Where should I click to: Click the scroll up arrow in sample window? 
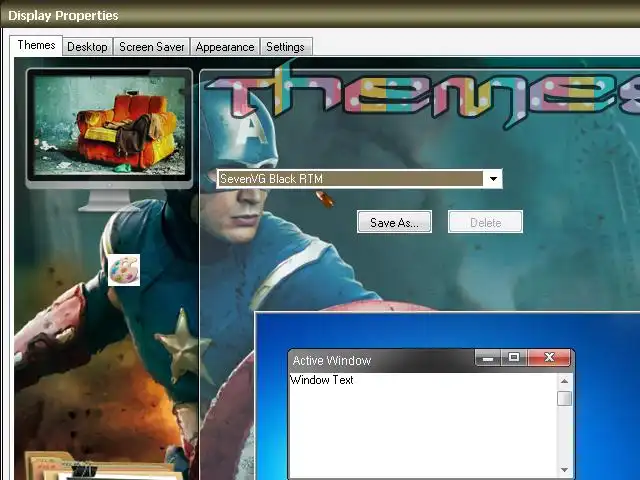coord(564,381)
